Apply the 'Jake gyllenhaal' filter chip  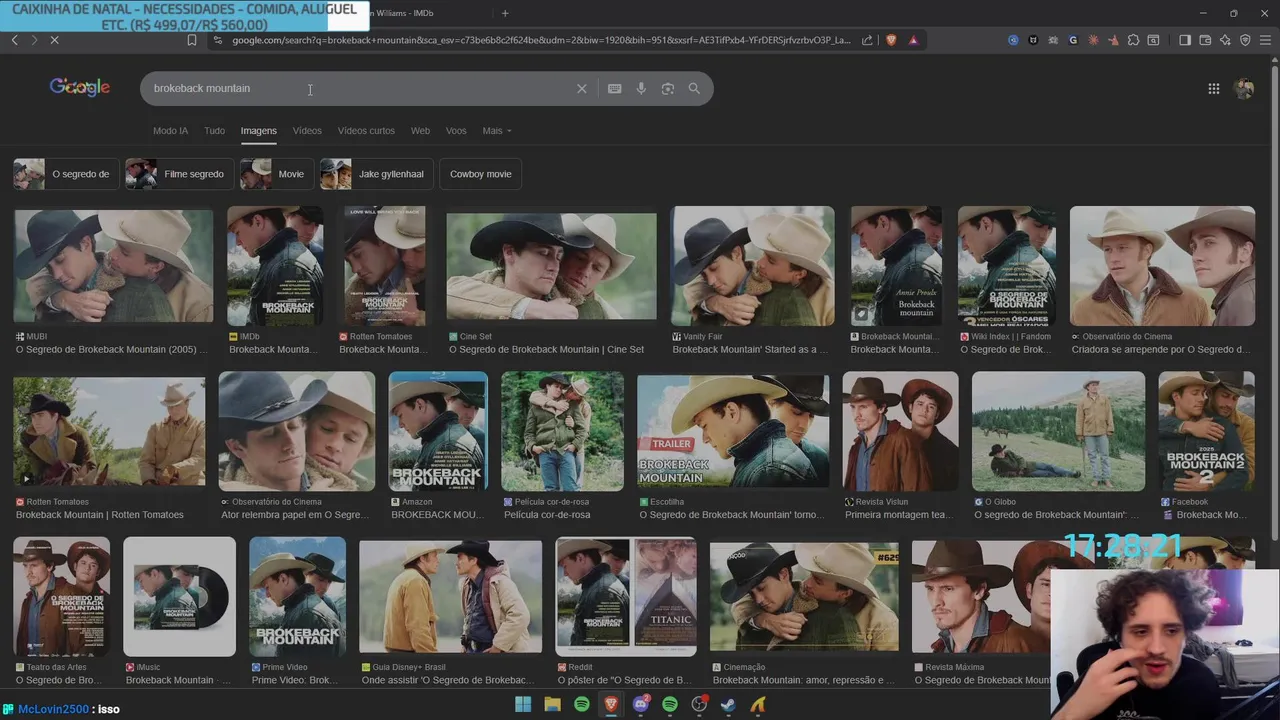(377, 174)
